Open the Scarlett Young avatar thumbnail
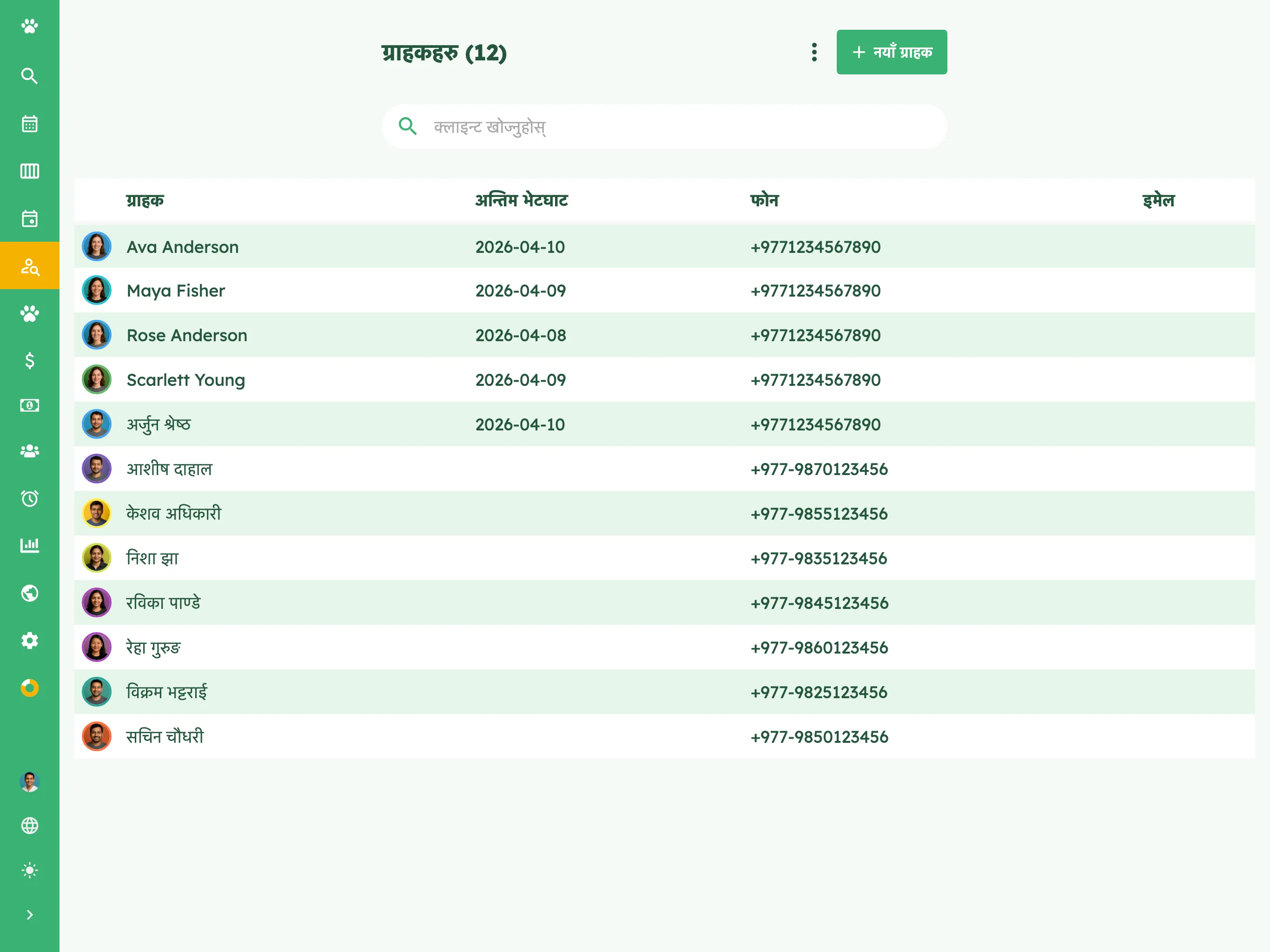This screenshot has height=952, width=1270. (x=96, y=379)
